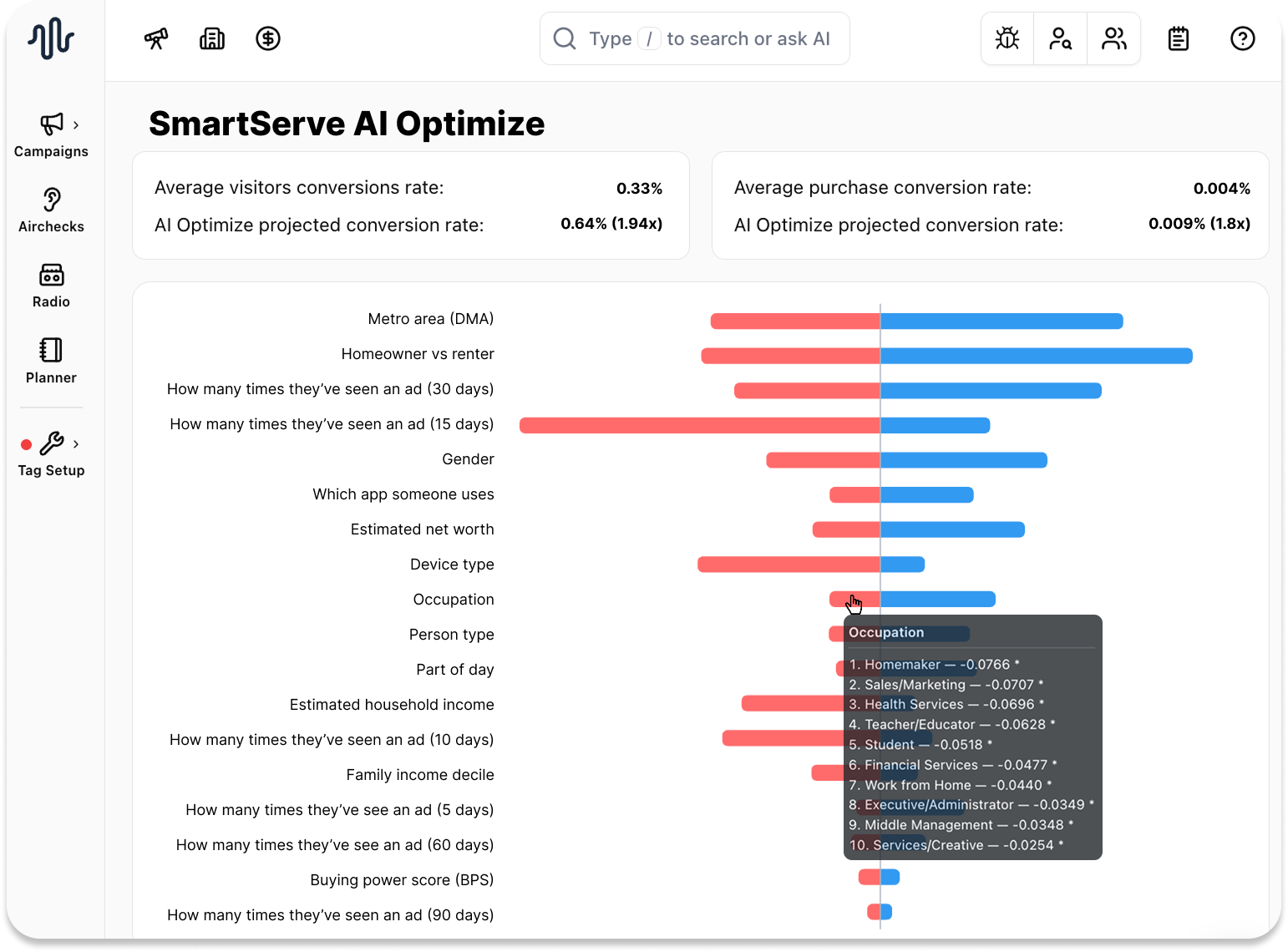Expand the Campaigns chevron in the sidebar

pos(76,125)
